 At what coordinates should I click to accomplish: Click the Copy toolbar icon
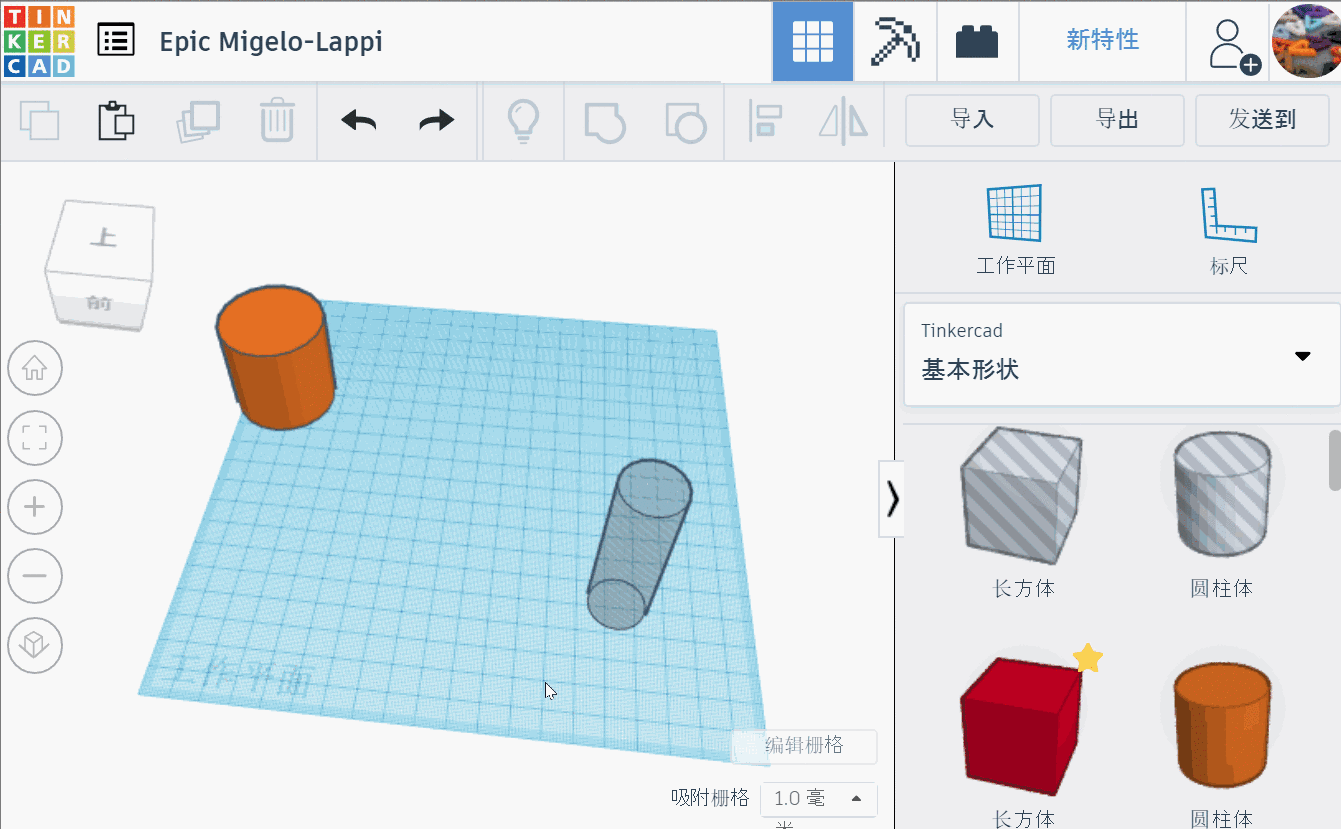coord(40,122)
